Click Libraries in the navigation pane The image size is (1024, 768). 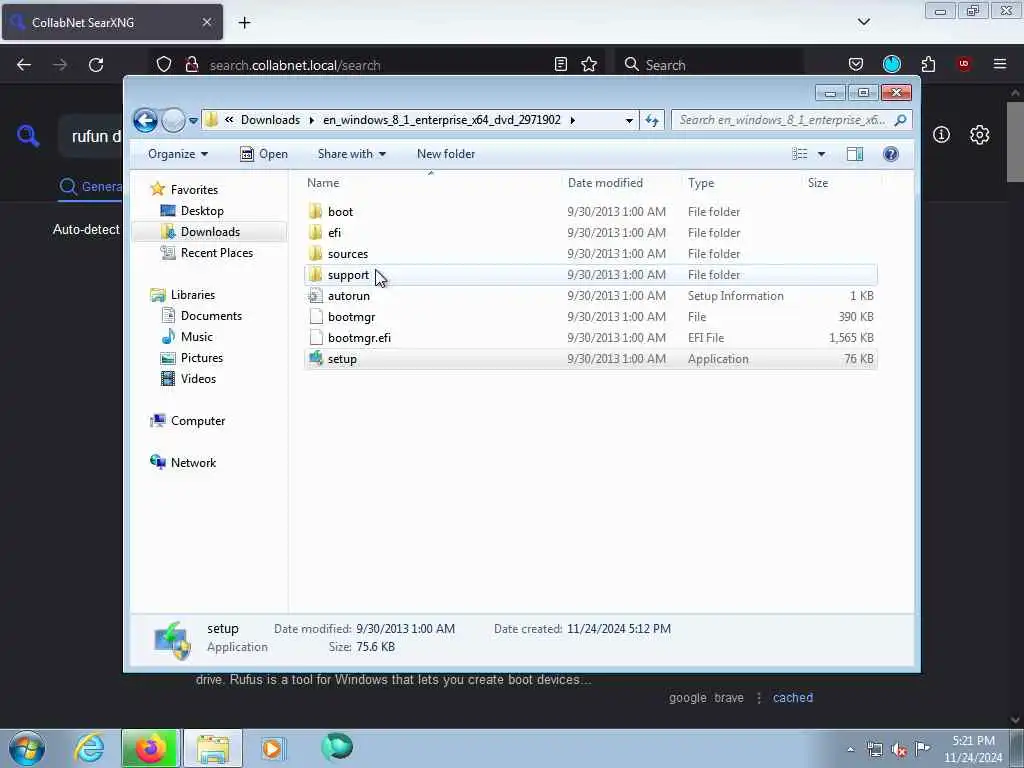coord(193,295)
